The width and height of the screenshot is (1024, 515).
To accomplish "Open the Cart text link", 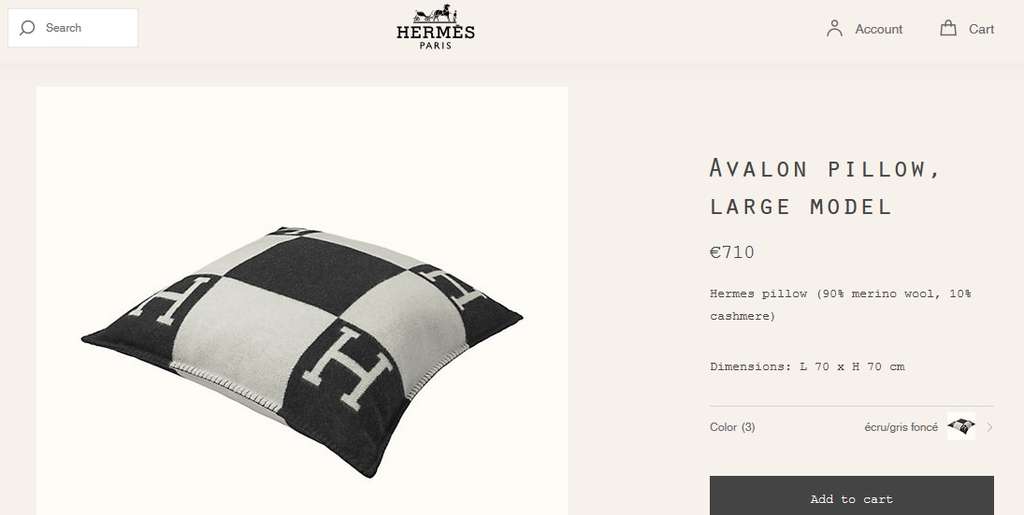I will 981,29.
